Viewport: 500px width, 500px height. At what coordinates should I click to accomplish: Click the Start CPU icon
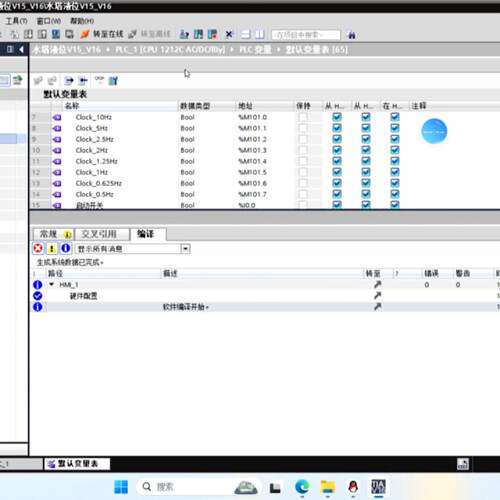tap(198, 34)
